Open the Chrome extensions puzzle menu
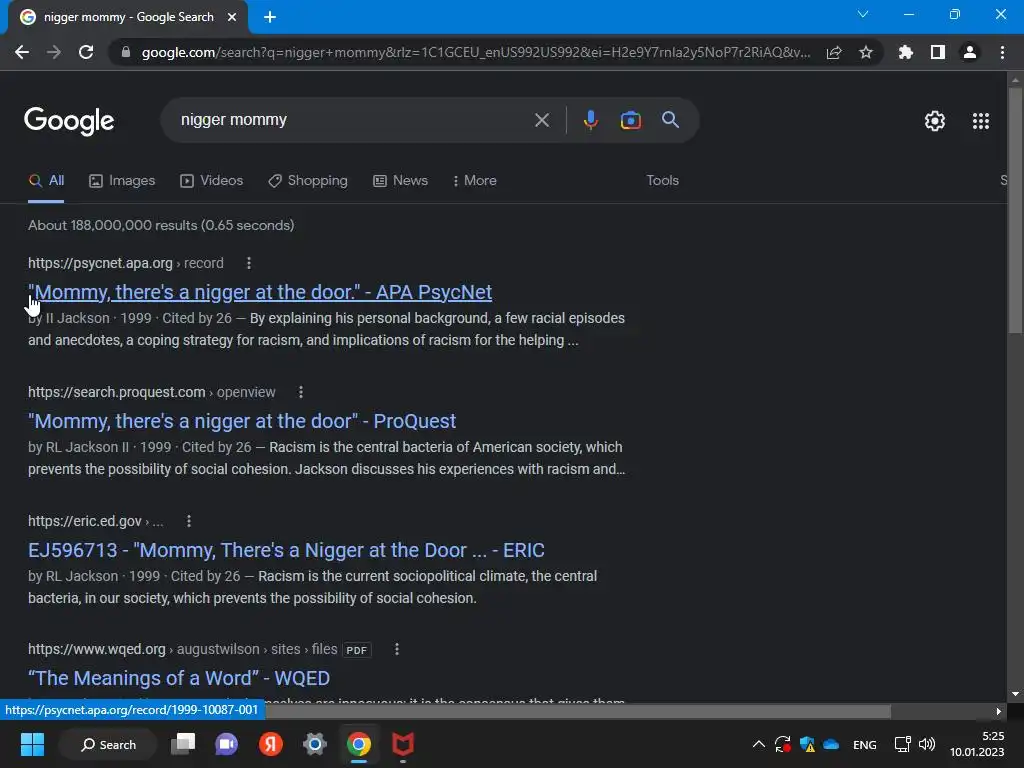Image resolution: width=1024 pixels, height=768 pixels. point(905,52)
